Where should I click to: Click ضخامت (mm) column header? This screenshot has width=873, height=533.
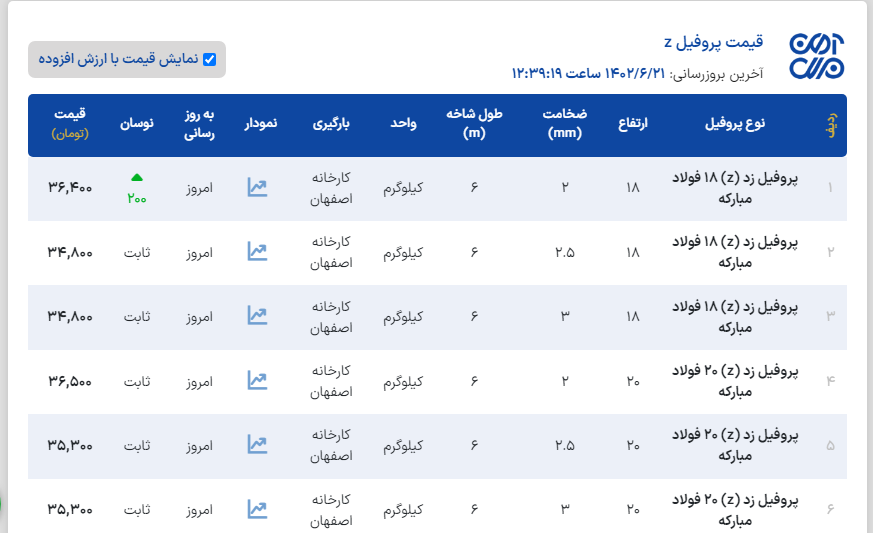pyautogui.click(x=565, y=123)
